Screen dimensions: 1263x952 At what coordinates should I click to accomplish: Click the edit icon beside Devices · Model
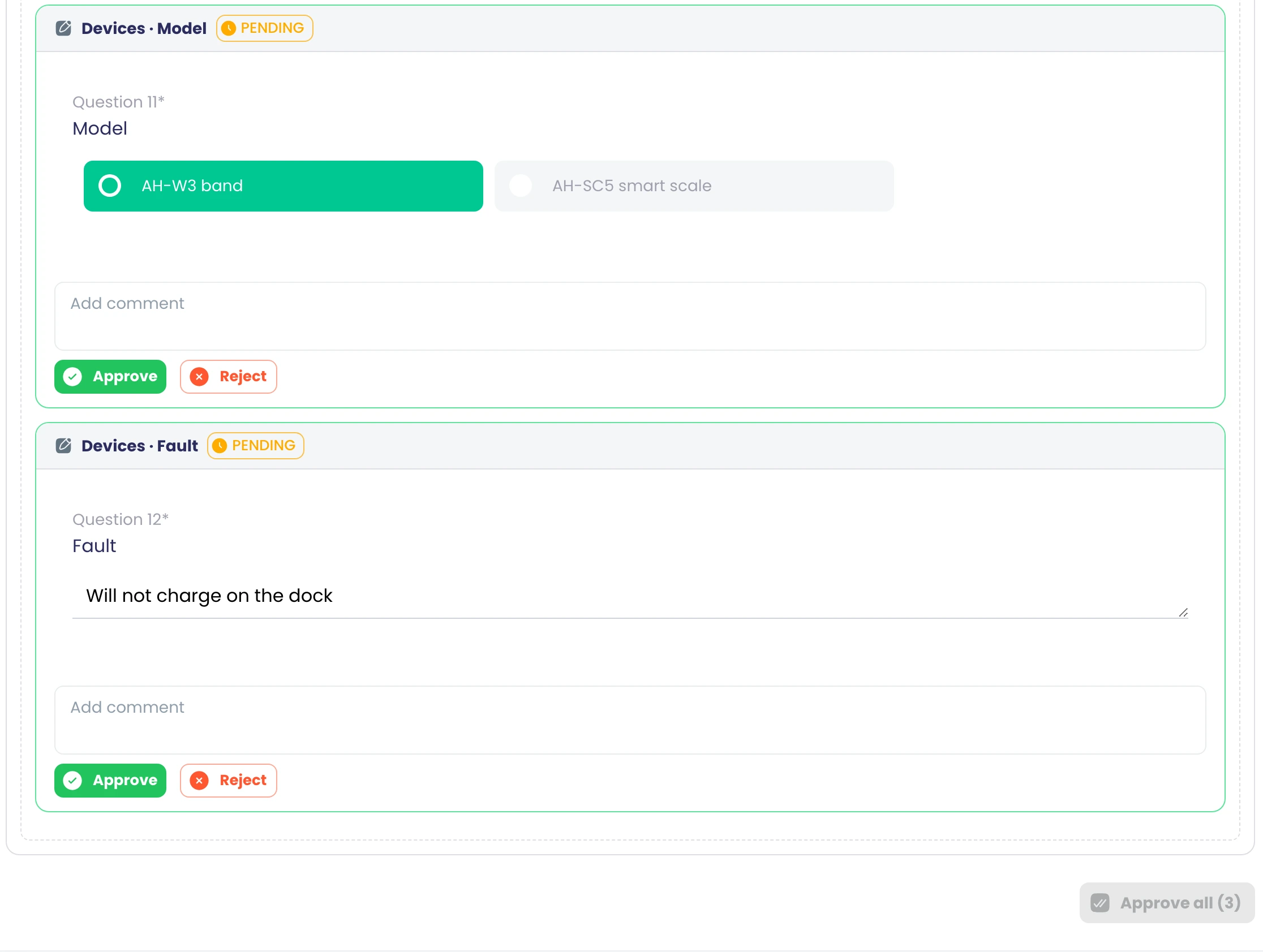[x=63, y=28]
